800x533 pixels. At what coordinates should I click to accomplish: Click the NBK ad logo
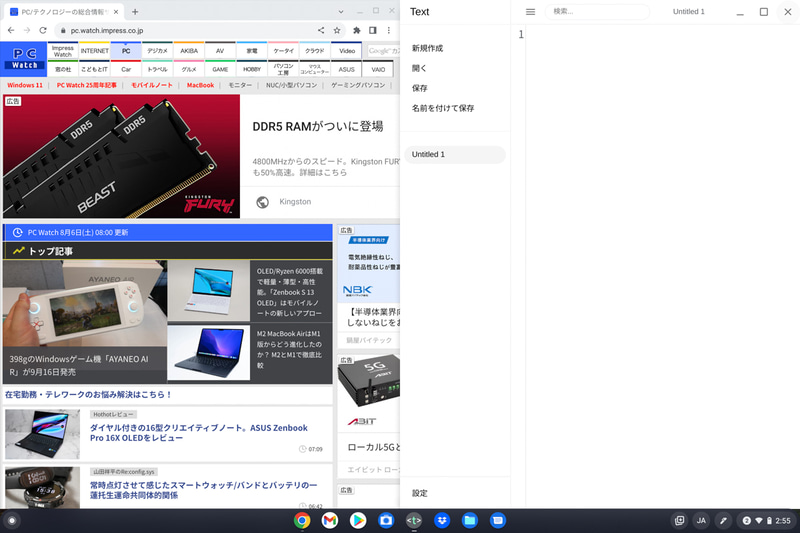pos(358,291)
